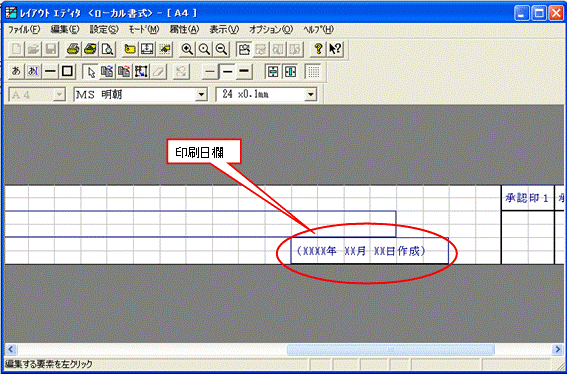Select the line drawing tool
This screenshot has width=567, height=374.
click(x=50, y=71)
